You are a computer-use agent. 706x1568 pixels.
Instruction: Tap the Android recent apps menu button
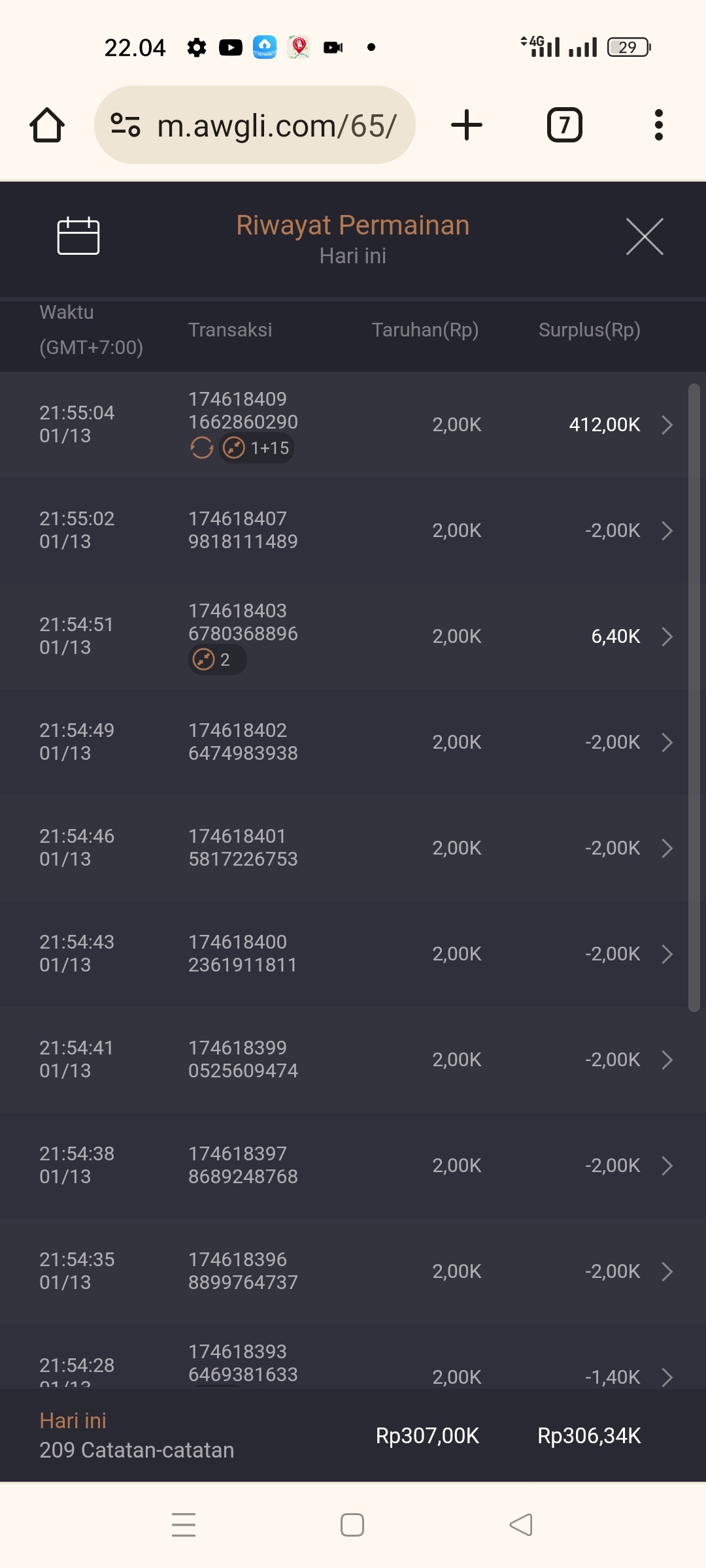coord(184,1525)
